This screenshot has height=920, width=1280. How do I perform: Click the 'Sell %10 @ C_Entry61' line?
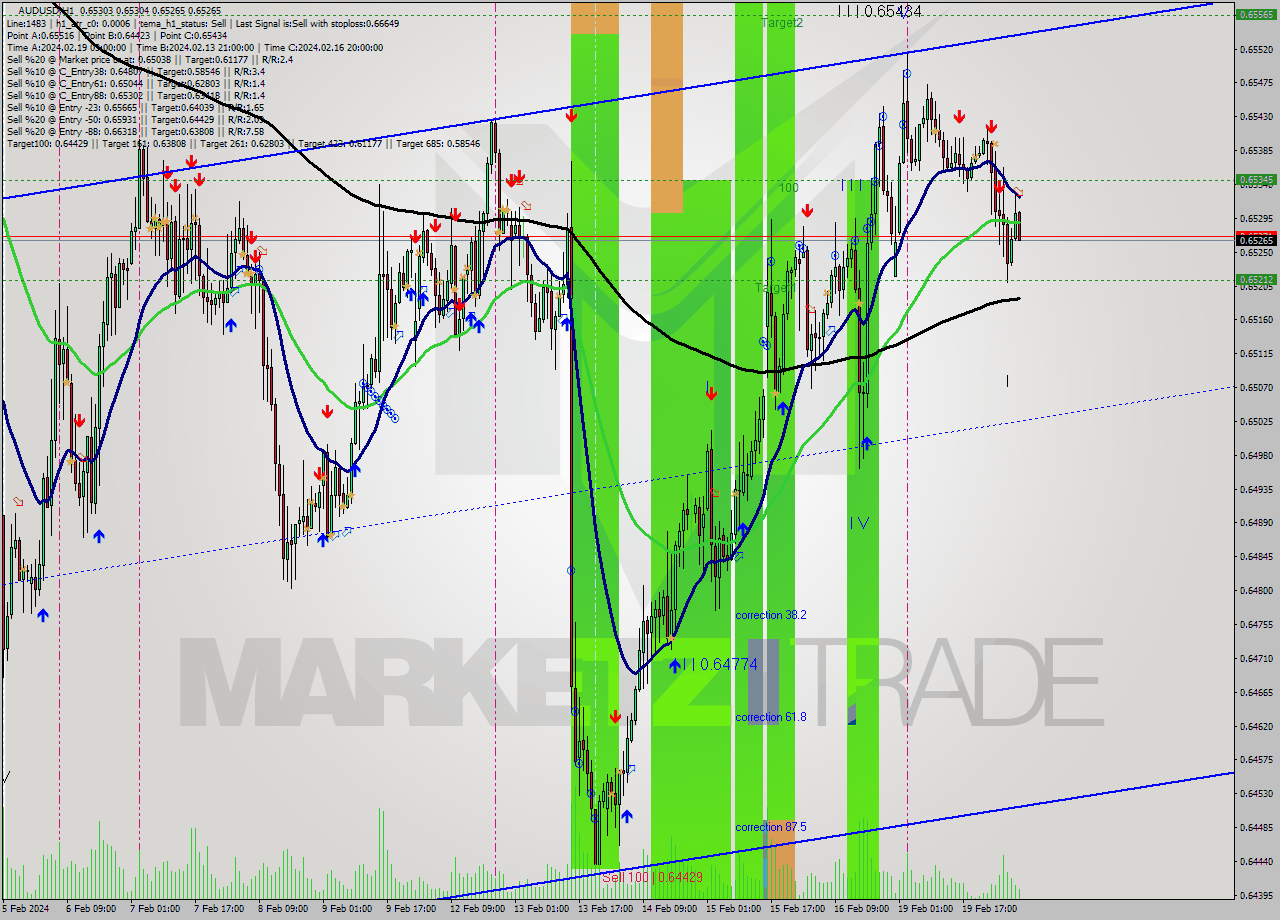(135, 83)
